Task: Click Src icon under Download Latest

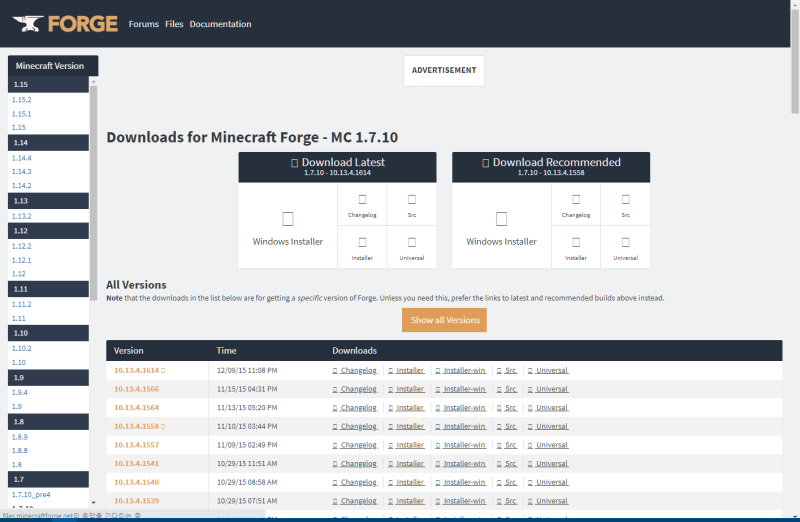Action: [412, 200]
